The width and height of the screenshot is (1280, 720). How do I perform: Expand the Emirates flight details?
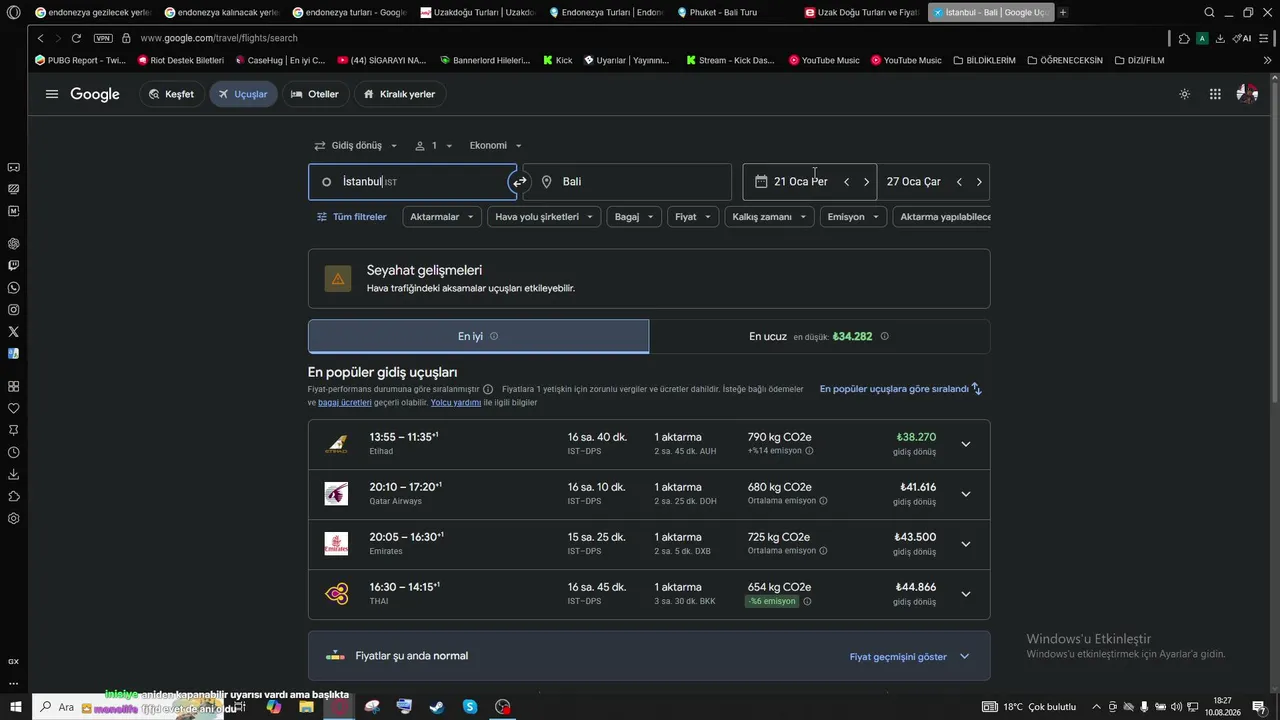(x=965, y=544)
